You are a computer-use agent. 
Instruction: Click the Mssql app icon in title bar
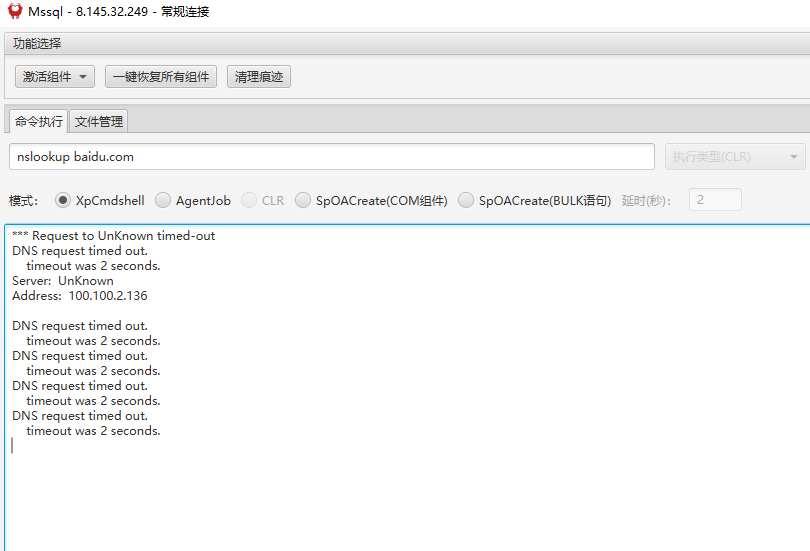[x=15, y=12]
